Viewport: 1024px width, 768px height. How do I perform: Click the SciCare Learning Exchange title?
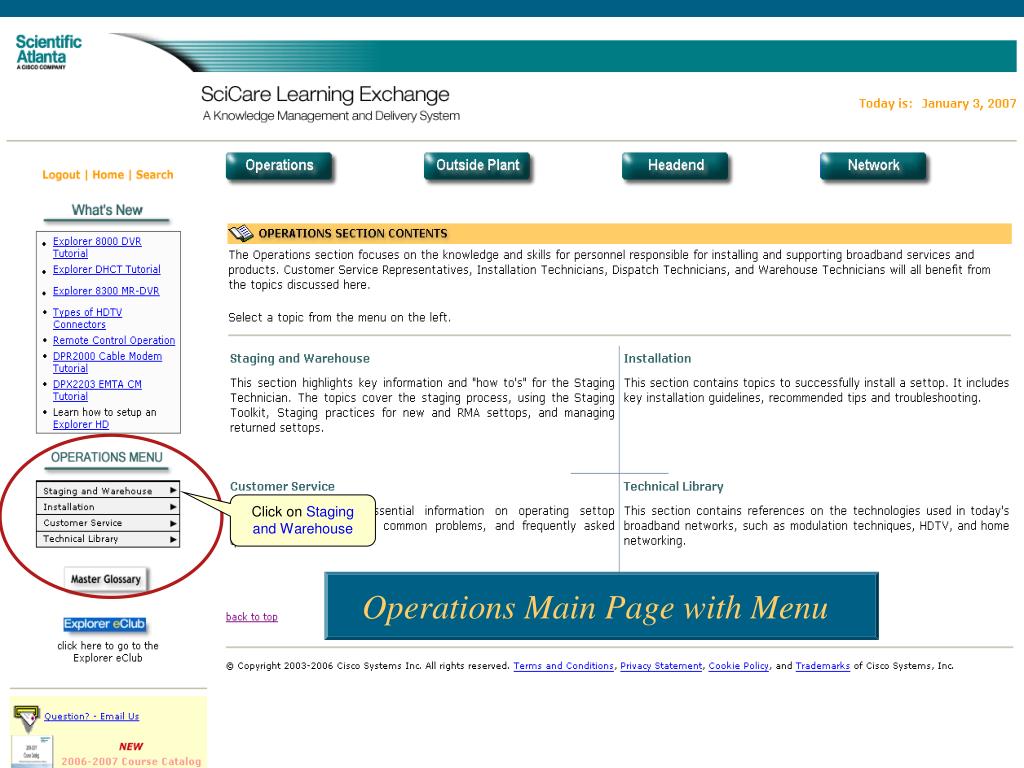point(325,94)
